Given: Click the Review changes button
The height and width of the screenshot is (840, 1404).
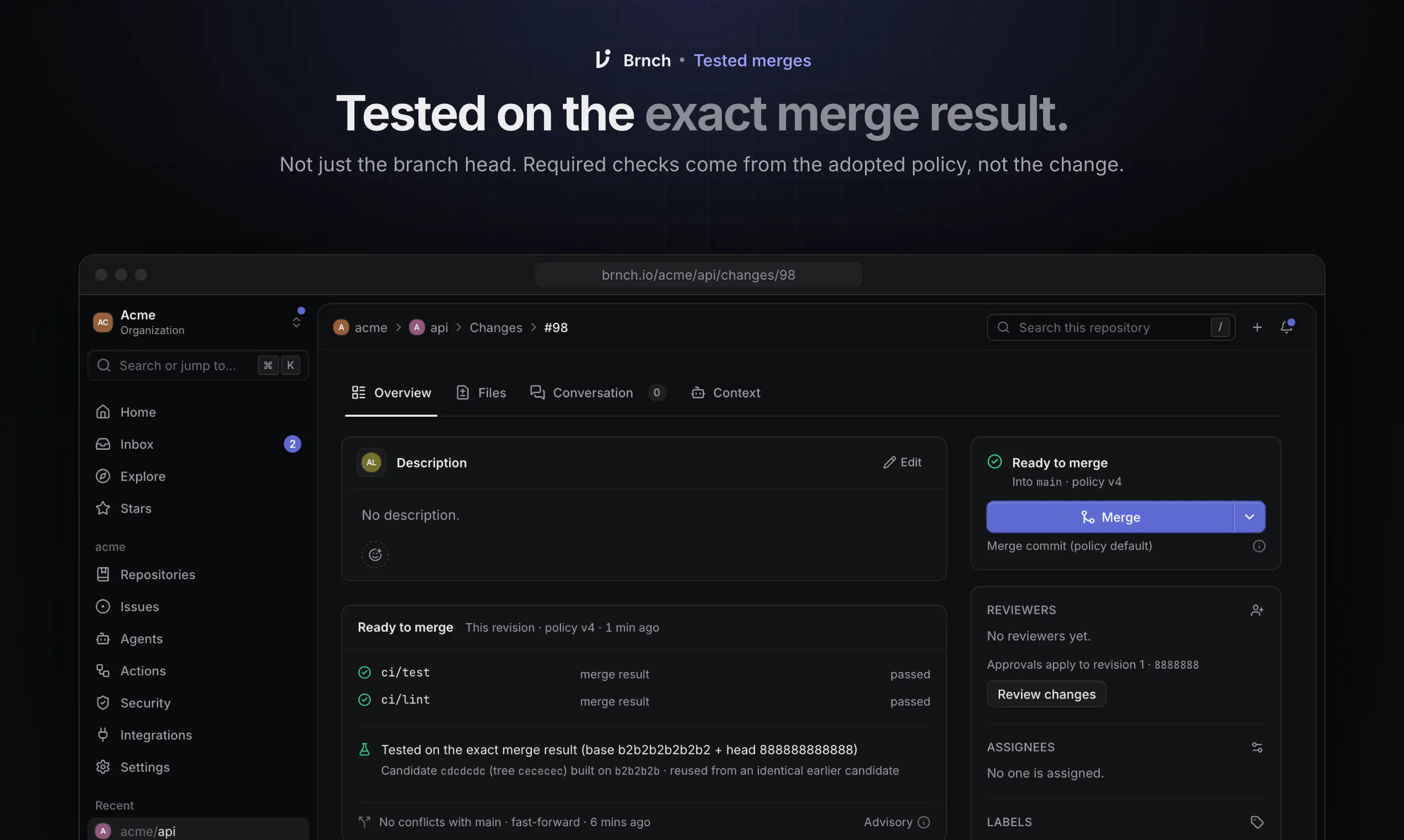Looking at the screenshot, I should pos(1046,694).
